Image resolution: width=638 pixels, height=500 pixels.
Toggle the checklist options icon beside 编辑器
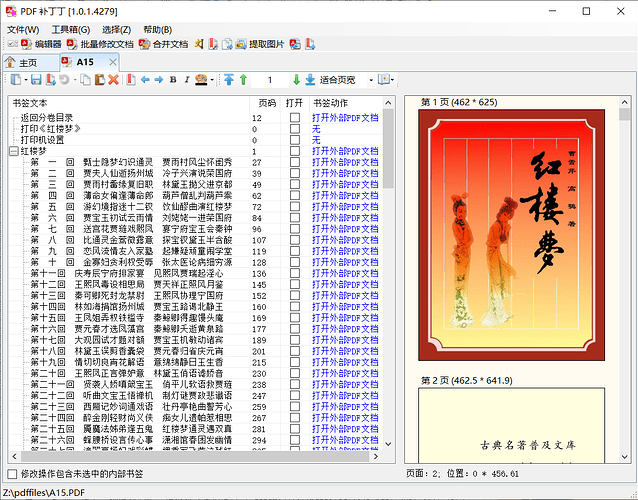click(x=12, y=44)
